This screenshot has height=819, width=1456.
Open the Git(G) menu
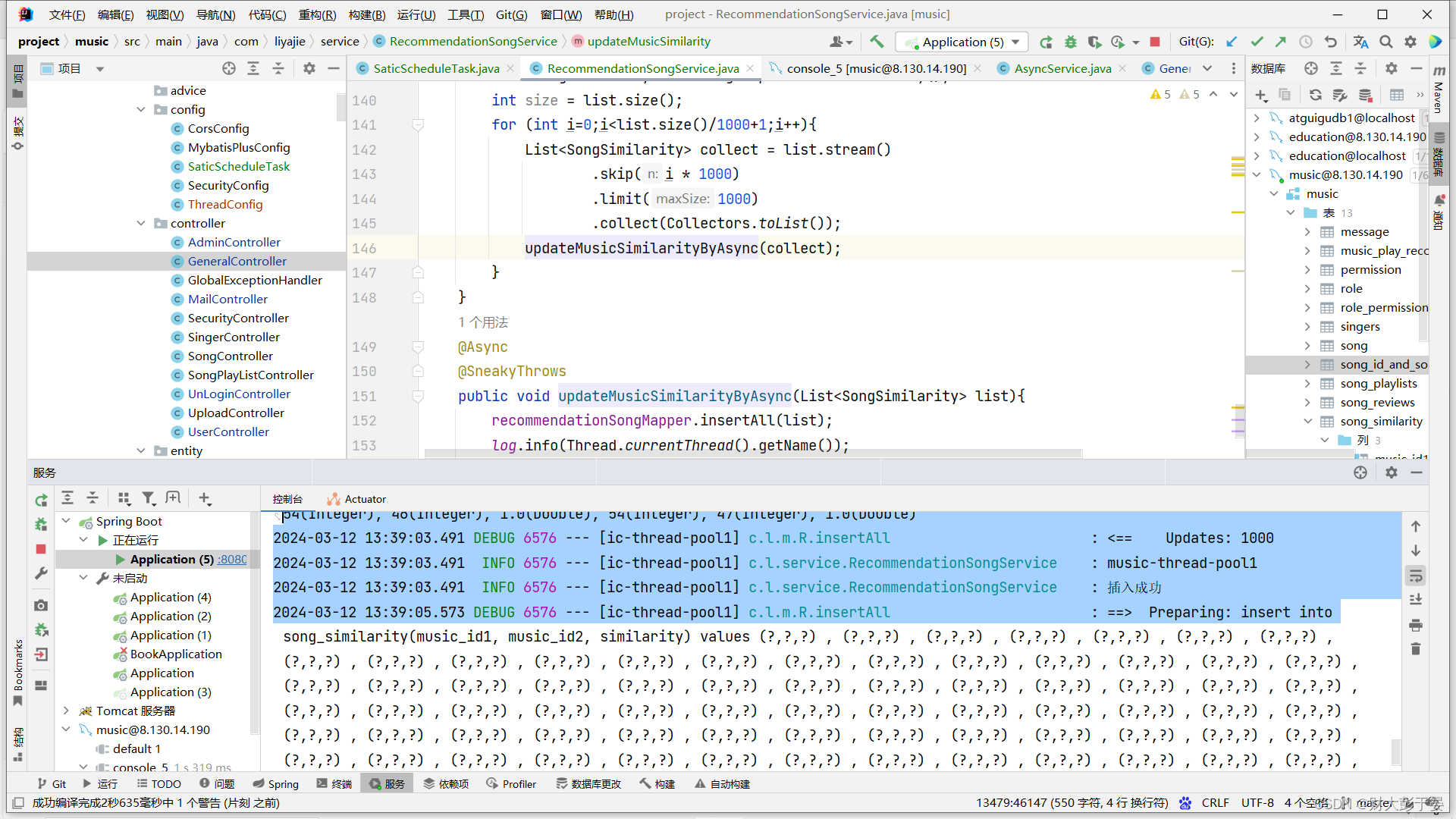point(511,14)
